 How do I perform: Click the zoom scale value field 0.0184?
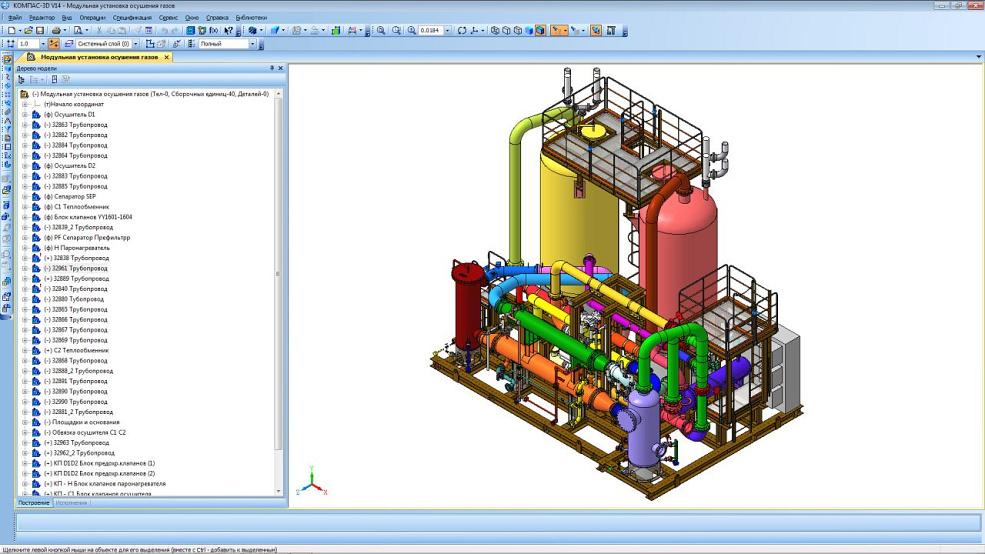click(430, 31)
